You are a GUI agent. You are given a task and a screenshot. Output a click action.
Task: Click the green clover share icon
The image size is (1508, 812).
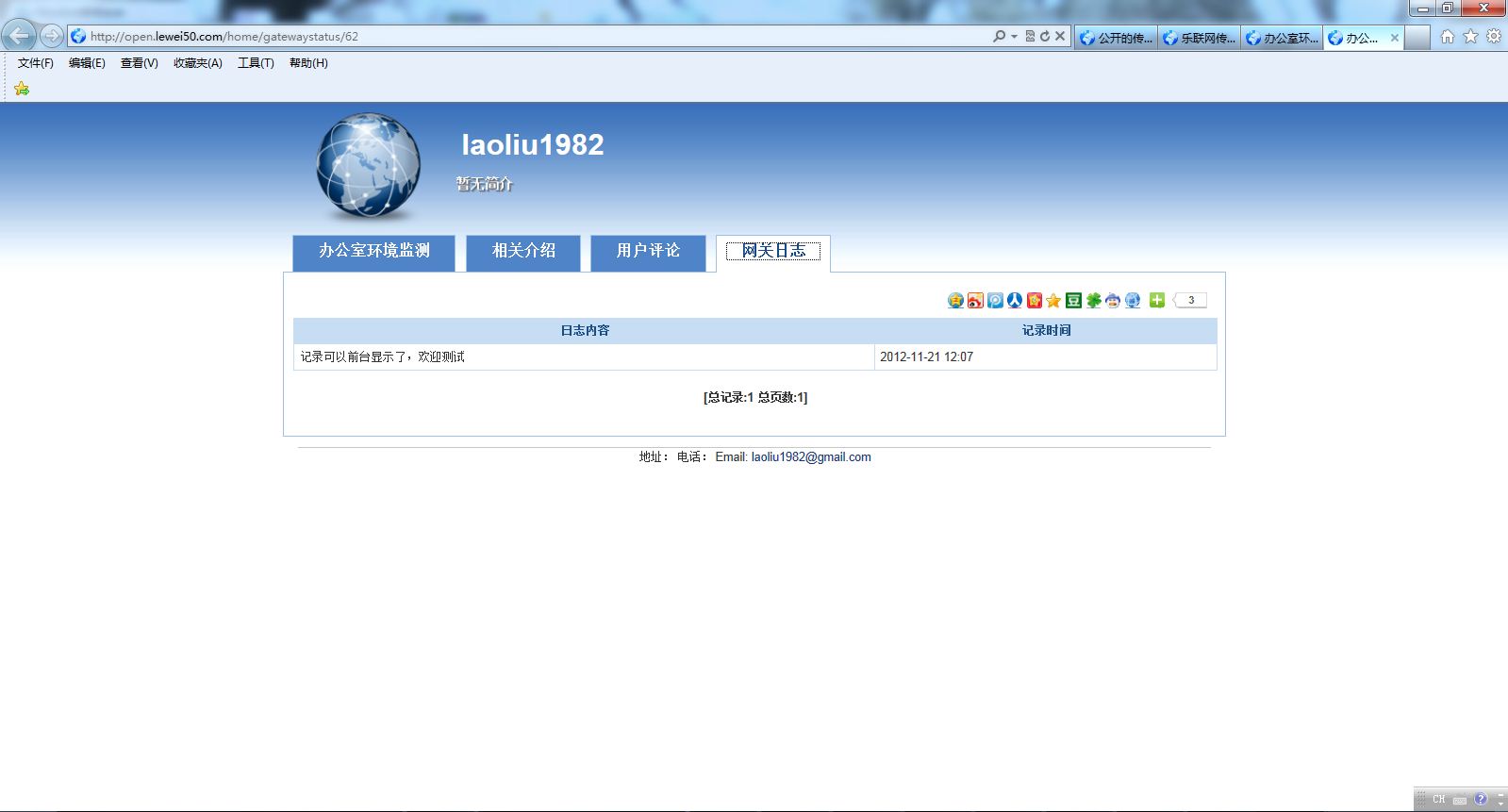coord(1093,301)
